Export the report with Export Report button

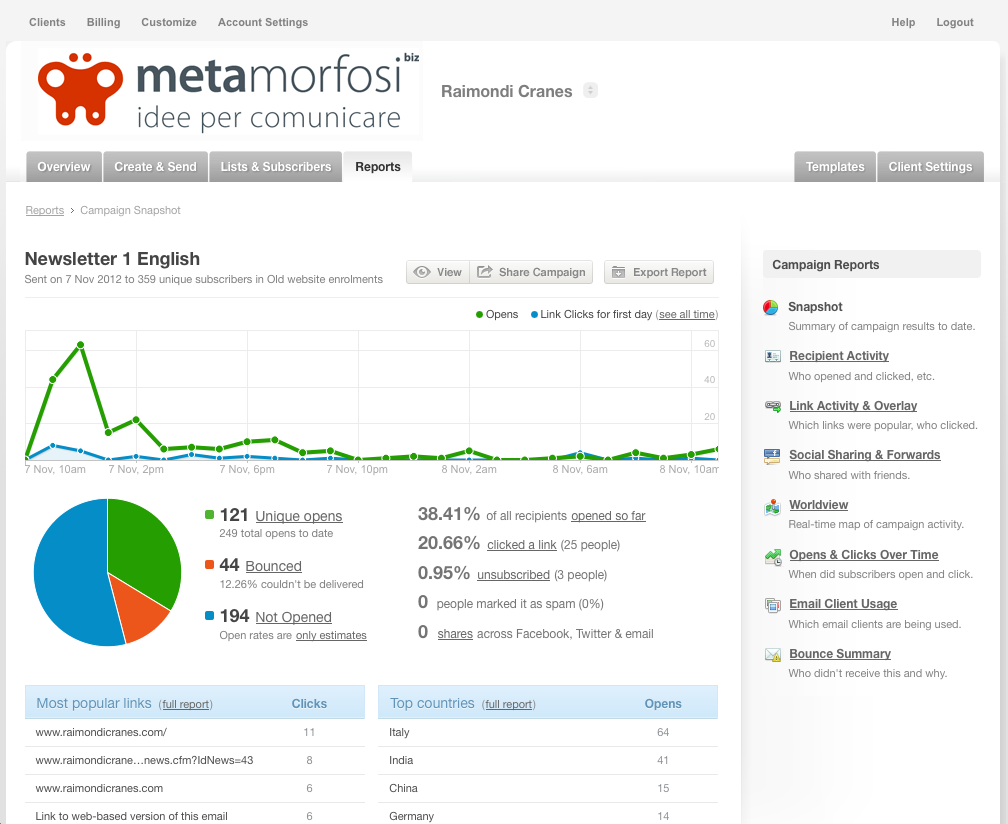click(x=659, y=272)
